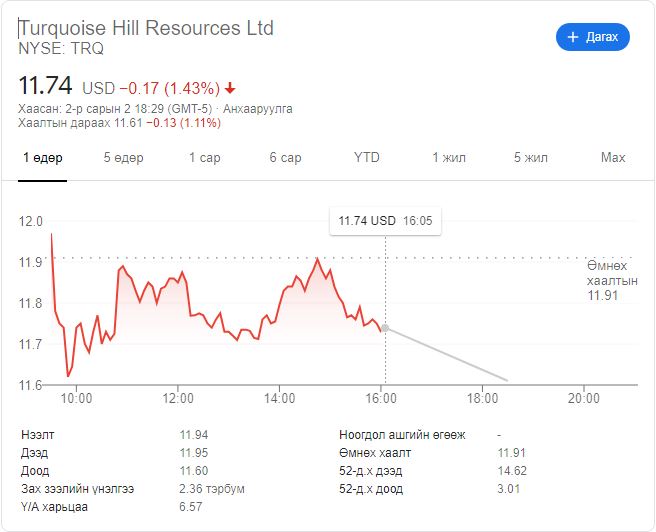Click the Turquoise Hill Resources Ltd title

[x=146, y=28]
